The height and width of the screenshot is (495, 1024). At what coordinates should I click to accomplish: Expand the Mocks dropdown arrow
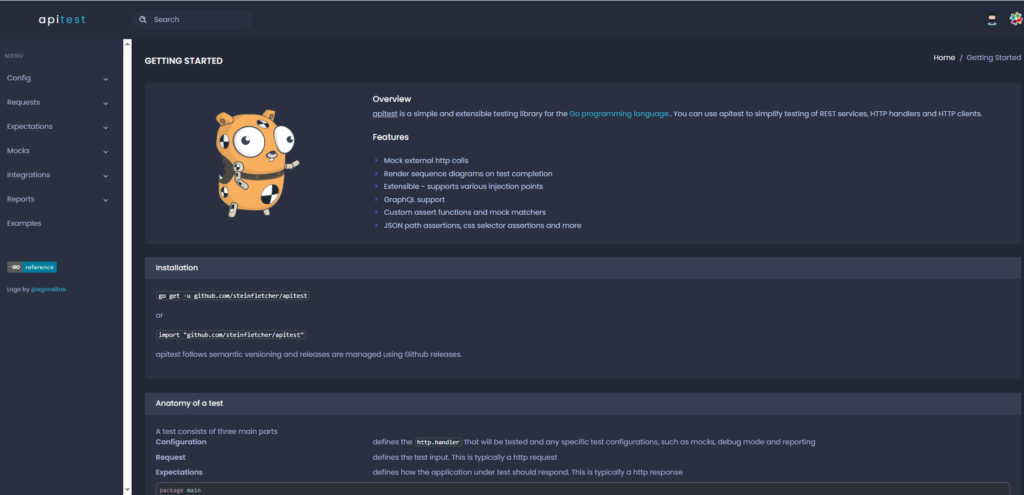pyautogui.click(x=106, y=151)
